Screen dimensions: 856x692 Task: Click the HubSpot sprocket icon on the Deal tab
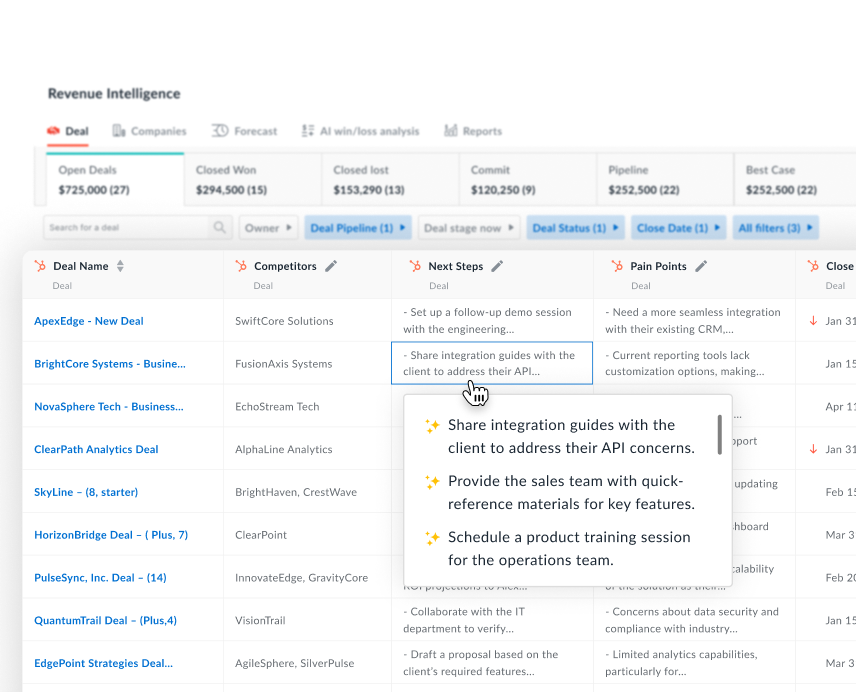pos(52,131)
